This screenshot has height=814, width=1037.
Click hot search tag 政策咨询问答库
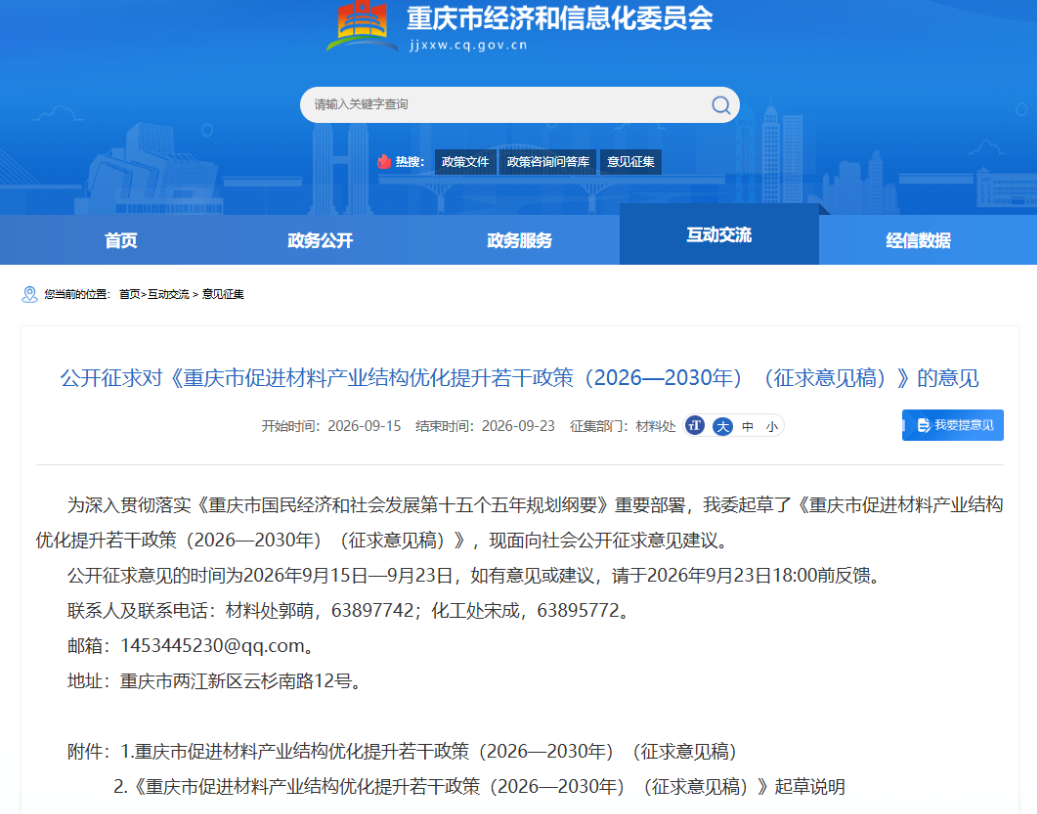tap(548, 162)
